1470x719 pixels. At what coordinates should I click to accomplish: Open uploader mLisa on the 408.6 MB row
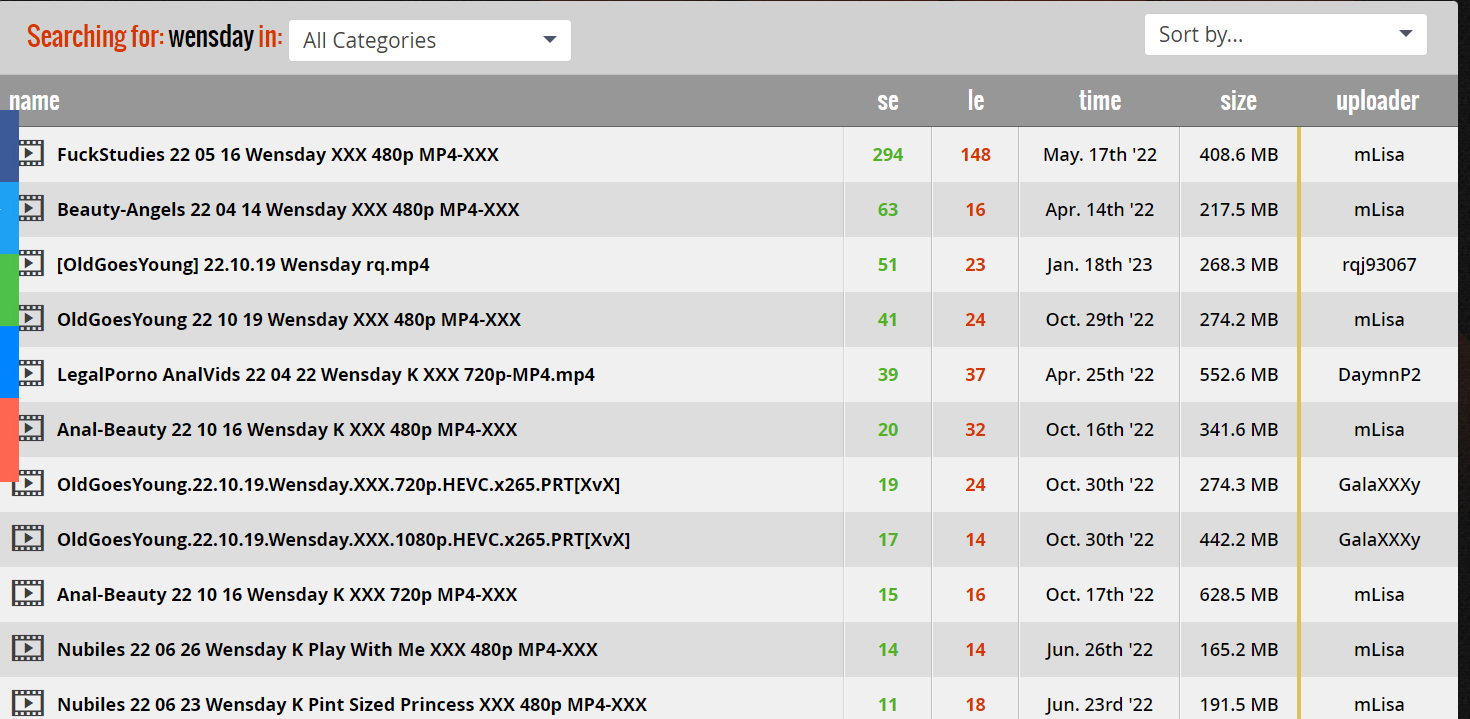1379,155
